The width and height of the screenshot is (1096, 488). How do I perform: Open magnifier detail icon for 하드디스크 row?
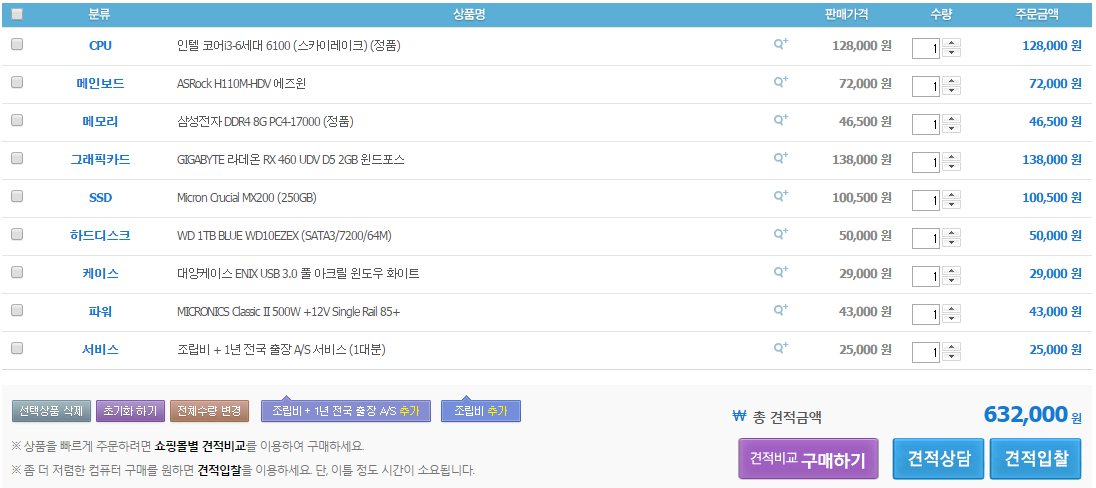coord(780,234)
